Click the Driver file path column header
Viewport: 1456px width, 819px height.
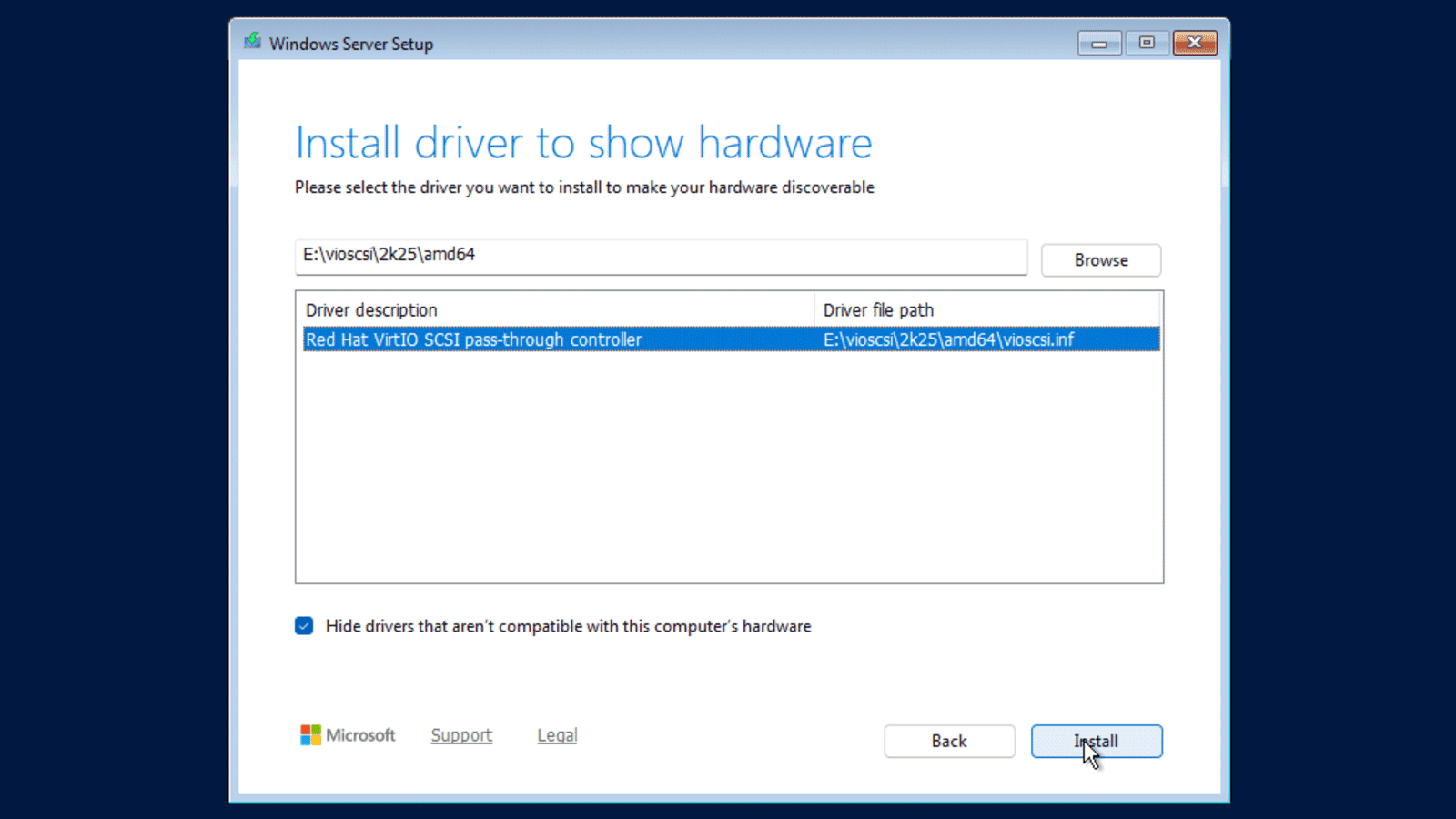(x=988, y=309)
